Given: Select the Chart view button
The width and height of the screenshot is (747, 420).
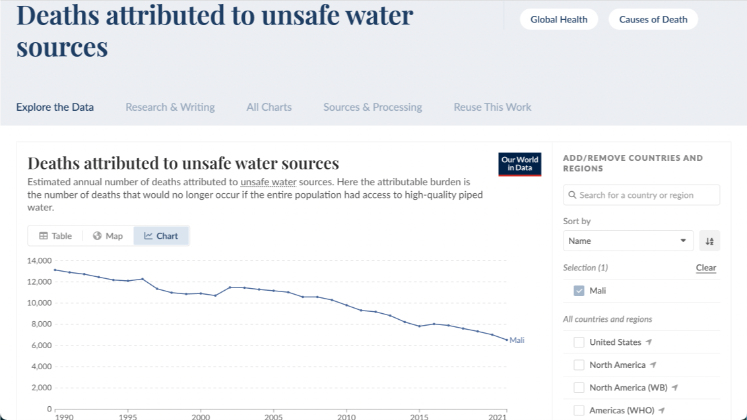Looking at the screenshot, I should click(x=161, y=236).
